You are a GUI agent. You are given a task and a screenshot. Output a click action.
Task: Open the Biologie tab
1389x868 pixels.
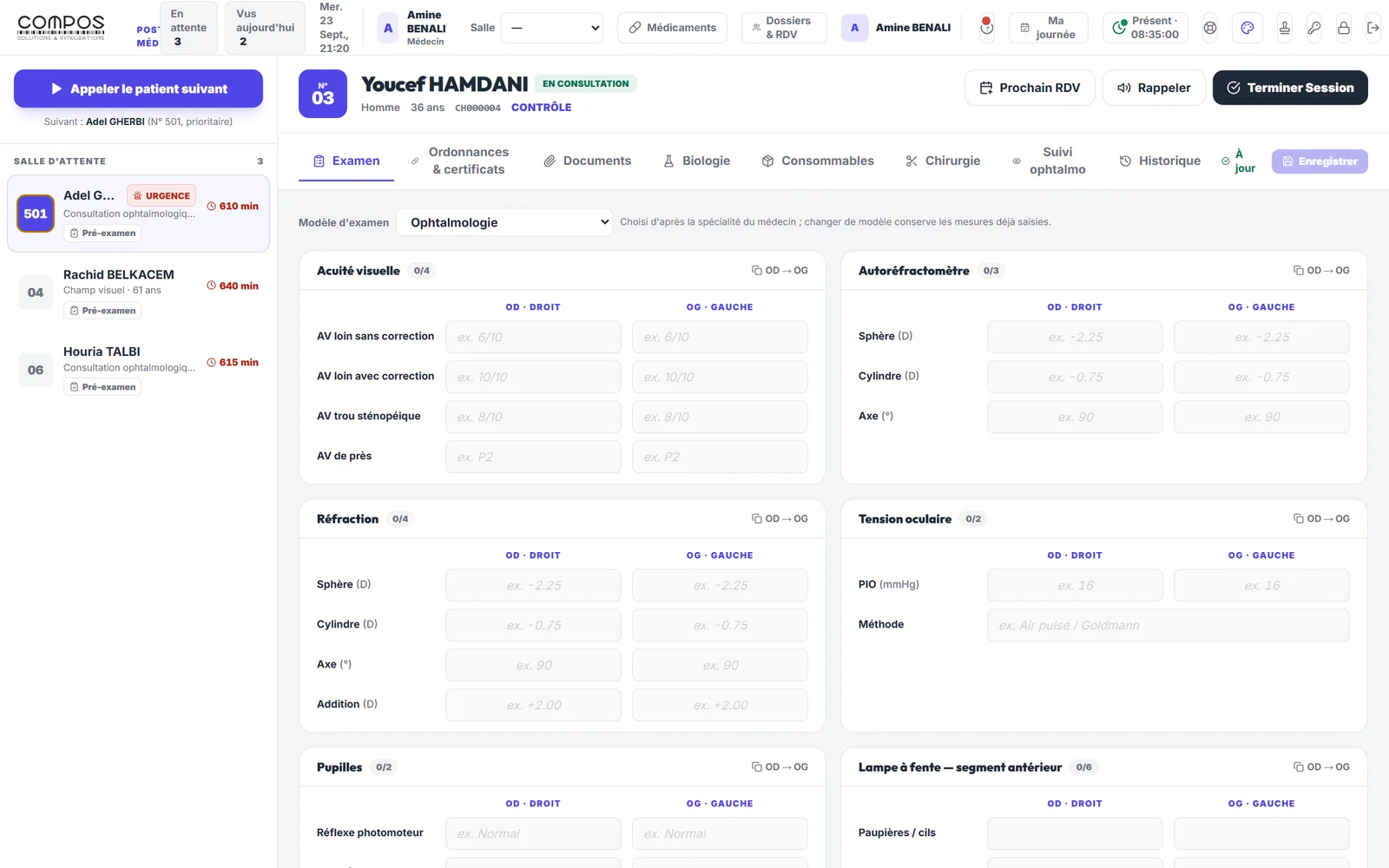click(697, 161)
